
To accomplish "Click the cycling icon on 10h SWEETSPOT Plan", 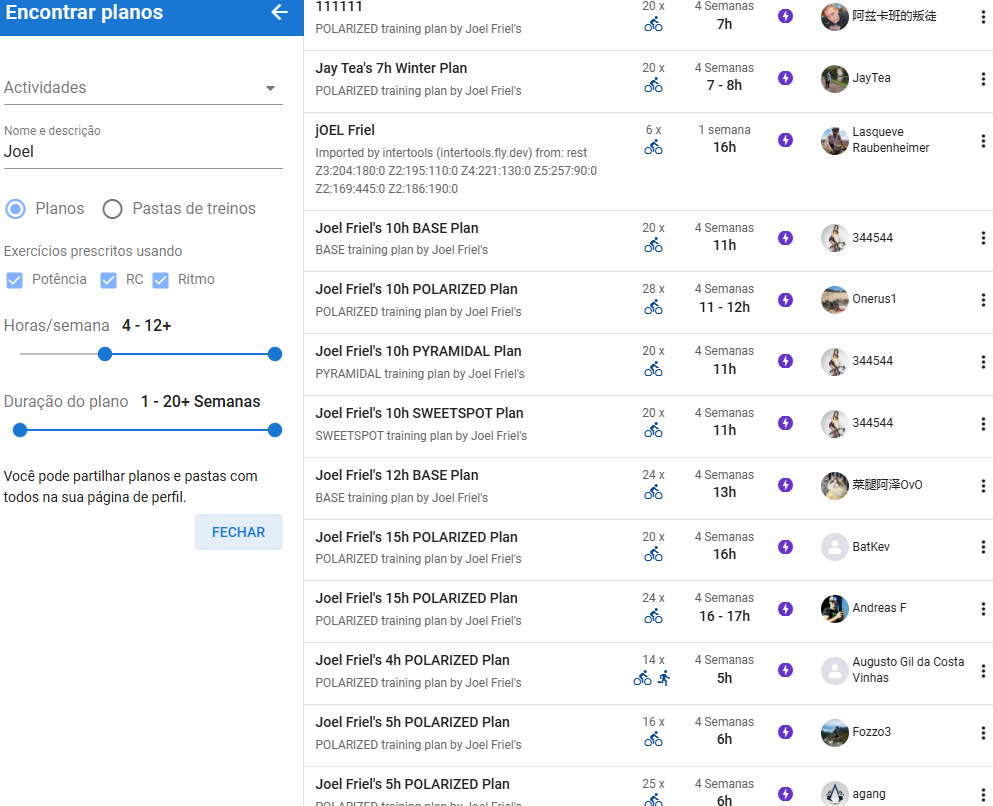I will (x=654, y=431).
